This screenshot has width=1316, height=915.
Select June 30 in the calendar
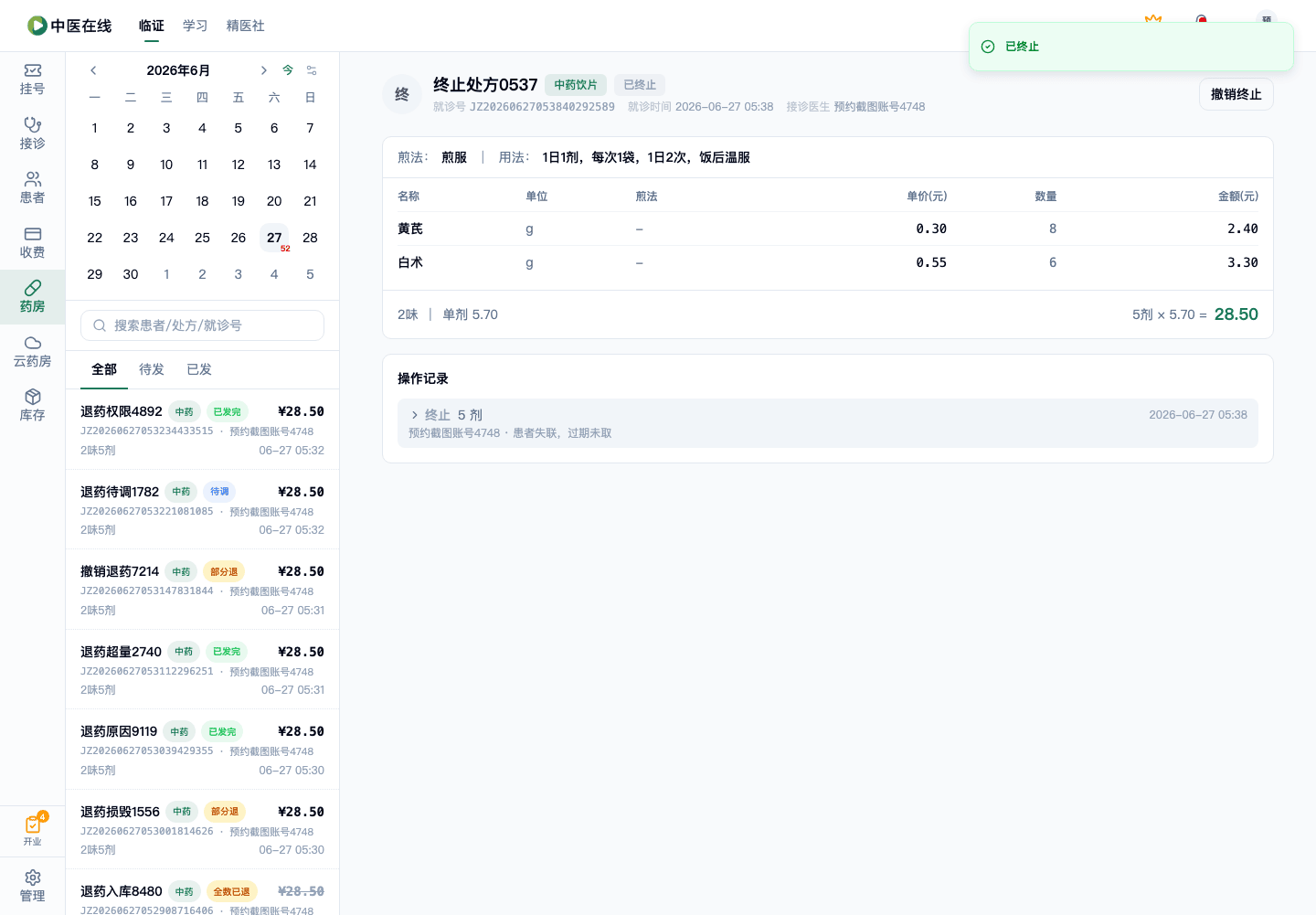click(131, 274)
